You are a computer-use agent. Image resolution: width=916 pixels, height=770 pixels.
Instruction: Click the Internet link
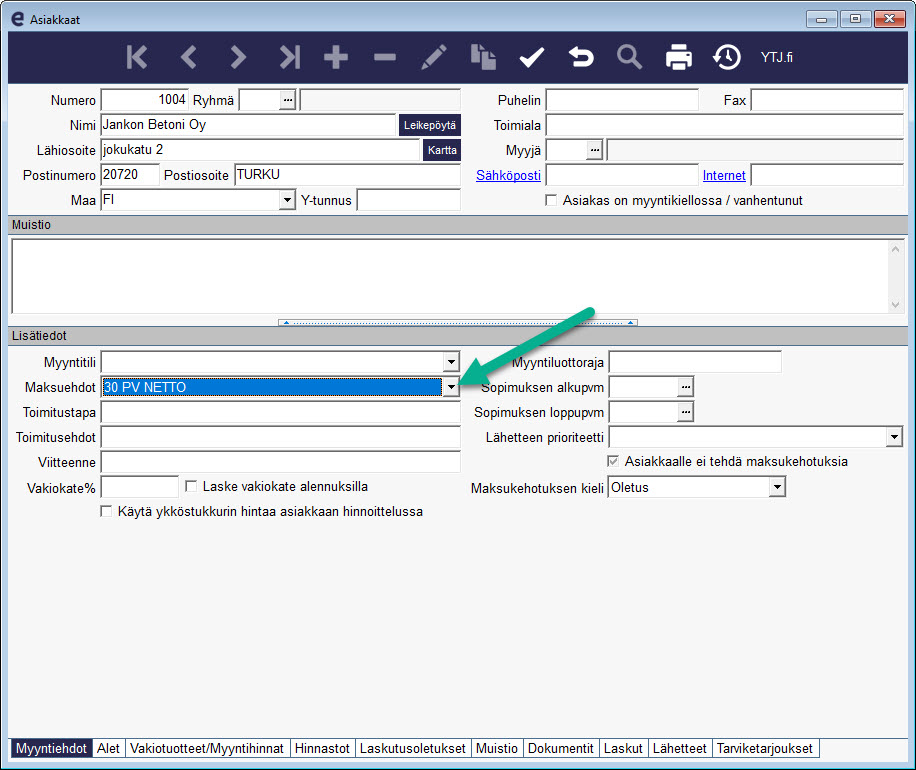click(724, 175)
